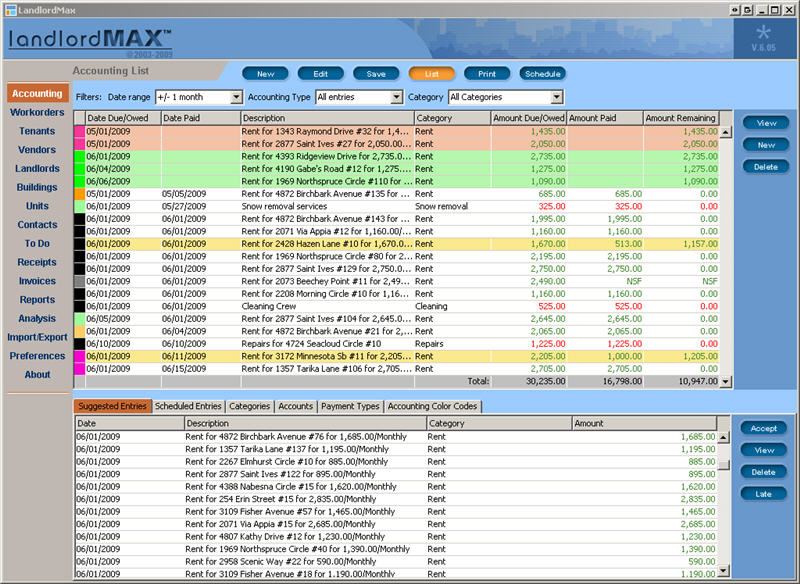Click the down arrow of the accounting list scrollbar
Screen dimensions: 800x584
point(726,381)
